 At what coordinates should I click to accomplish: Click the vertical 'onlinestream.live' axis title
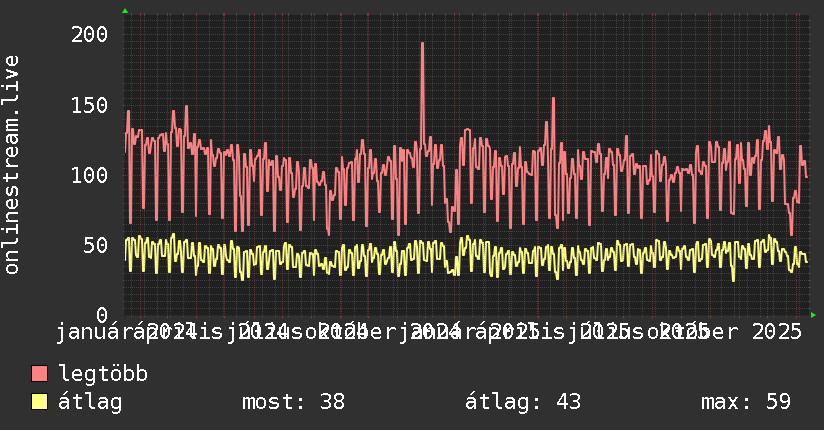pyautogui.click(x=12, y=165)
